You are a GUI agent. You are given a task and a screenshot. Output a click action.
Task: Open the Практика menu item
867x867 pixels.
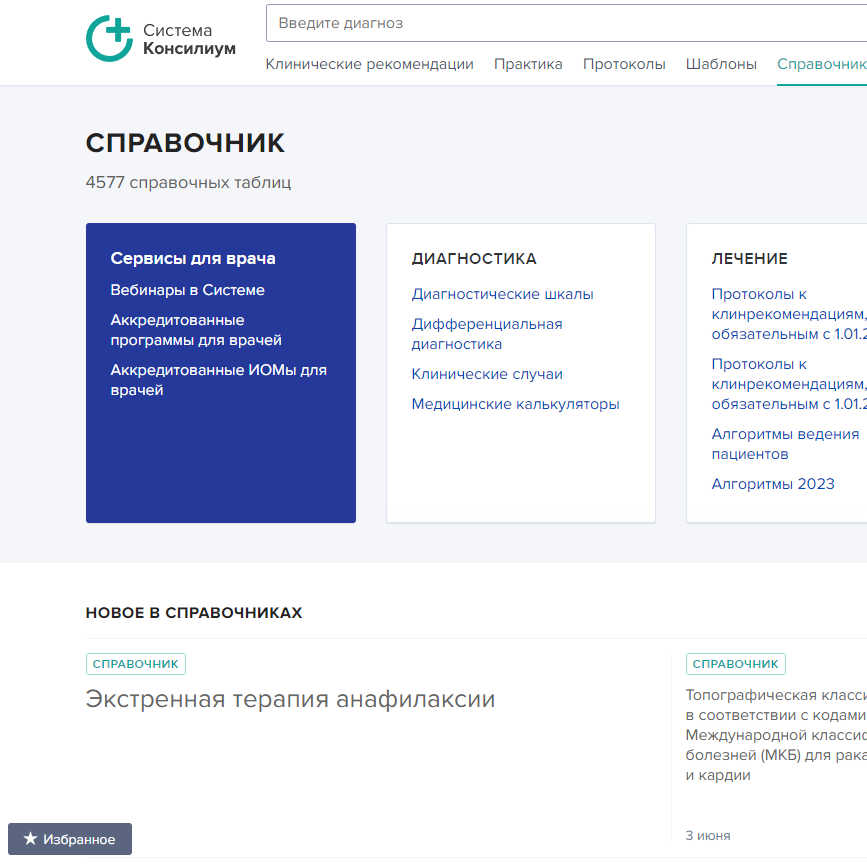(528, 64)
